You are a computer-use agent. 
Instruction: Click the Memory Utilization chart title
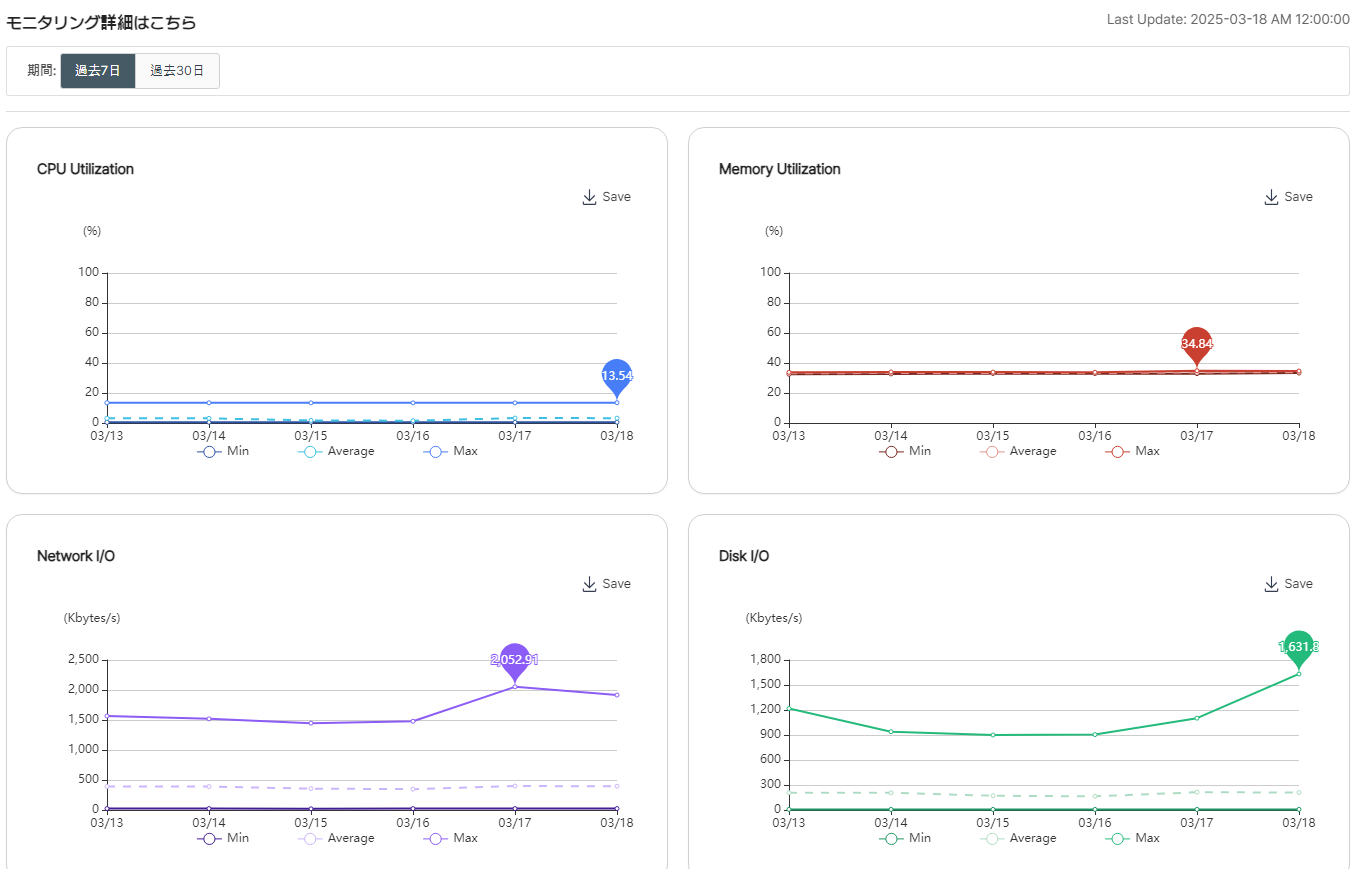(x=780, y=169)
